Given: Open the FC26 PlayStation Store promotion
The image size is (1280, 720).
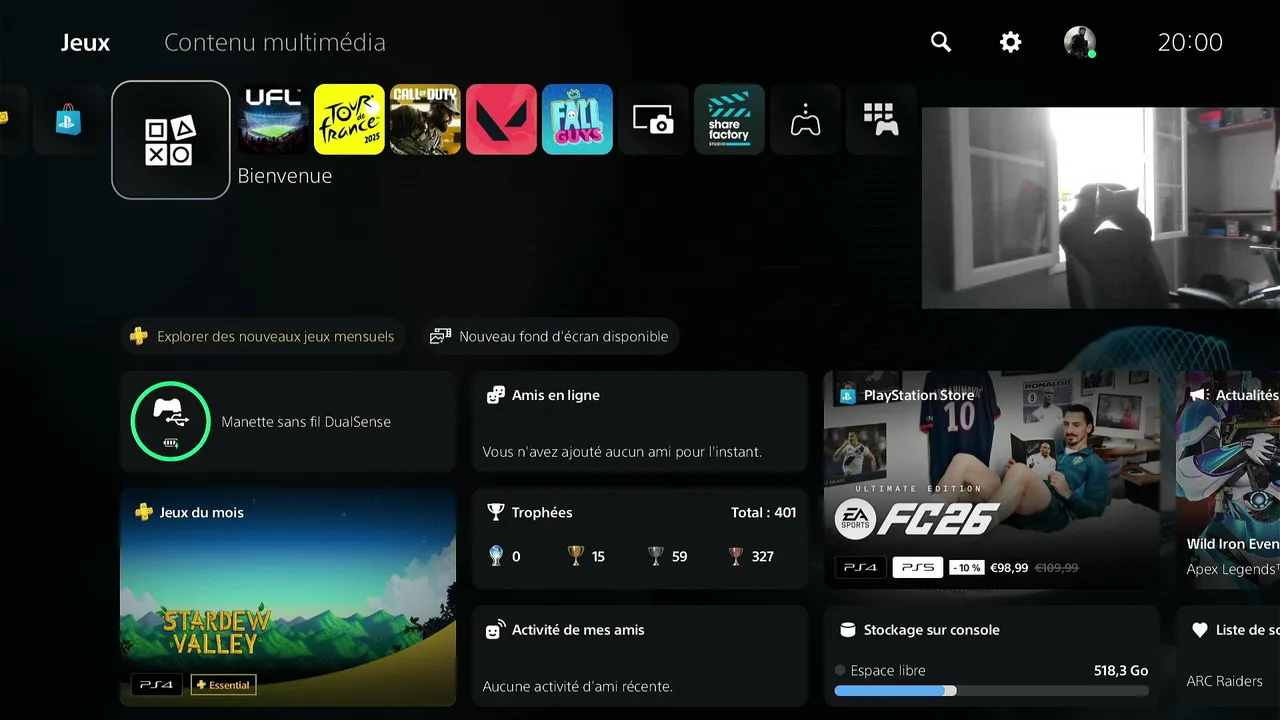Looking at the screenshot, I should point(992,480).
